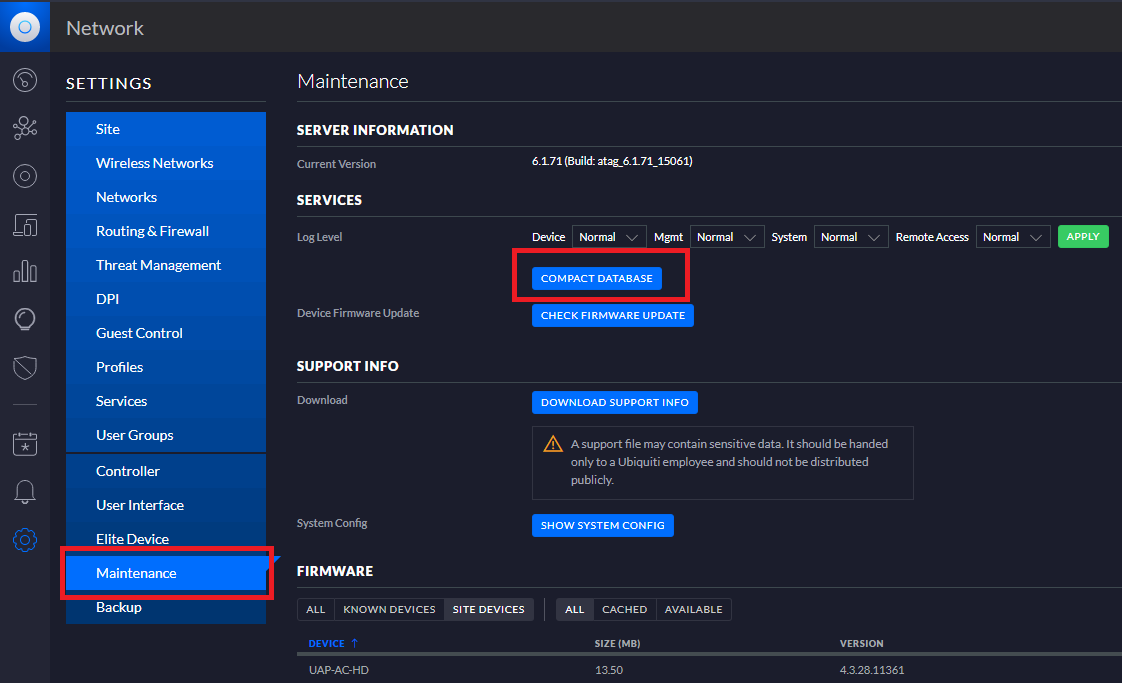Open the Statistics bar chart icon
Viewport: 1122px width, 683px height.
click(x=25, y=272)
